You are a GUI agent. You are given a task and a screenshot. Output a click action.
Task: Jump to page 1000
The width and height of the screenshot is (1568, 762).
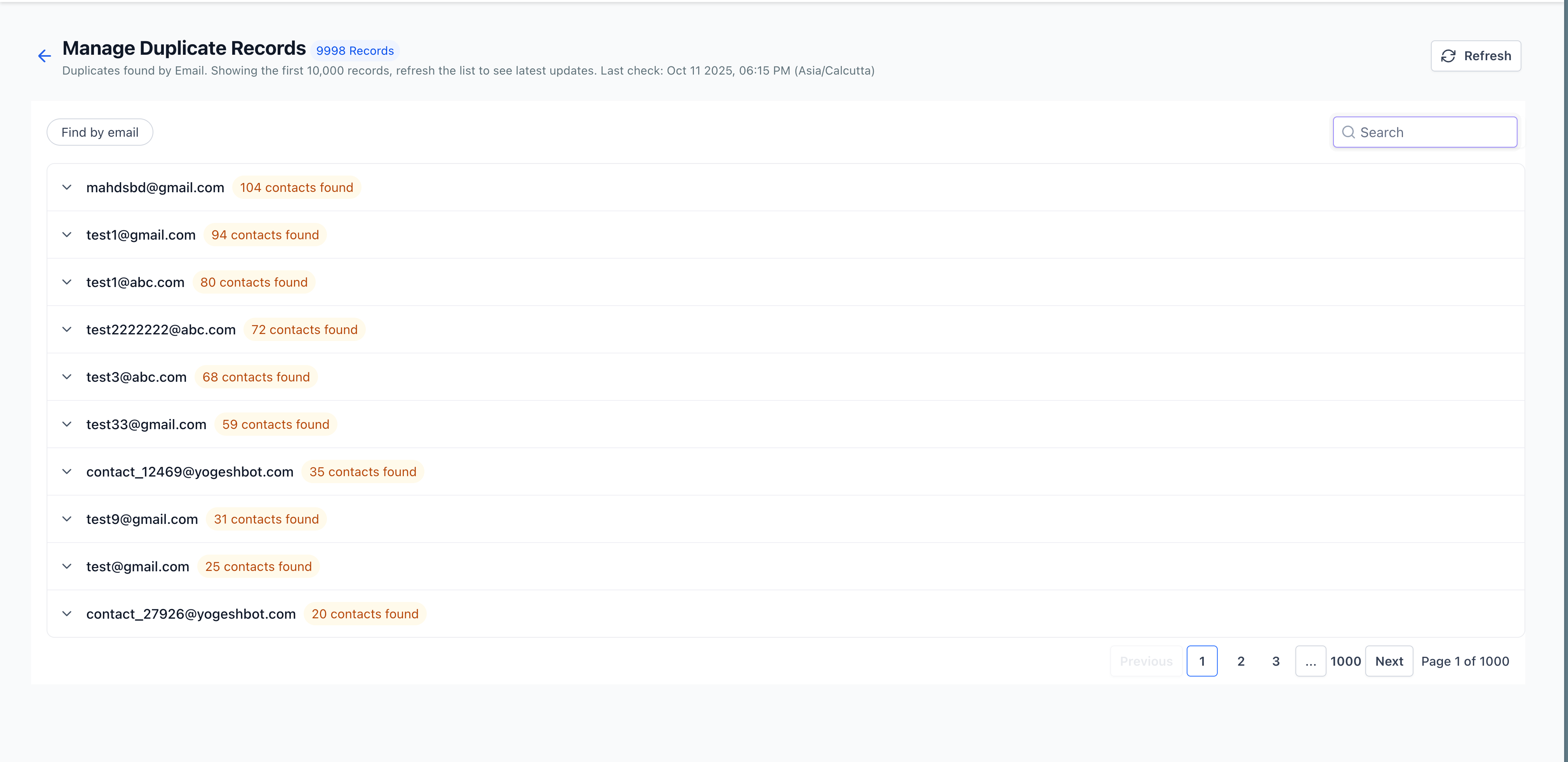pyautogui.click(x=1345, y=661)
